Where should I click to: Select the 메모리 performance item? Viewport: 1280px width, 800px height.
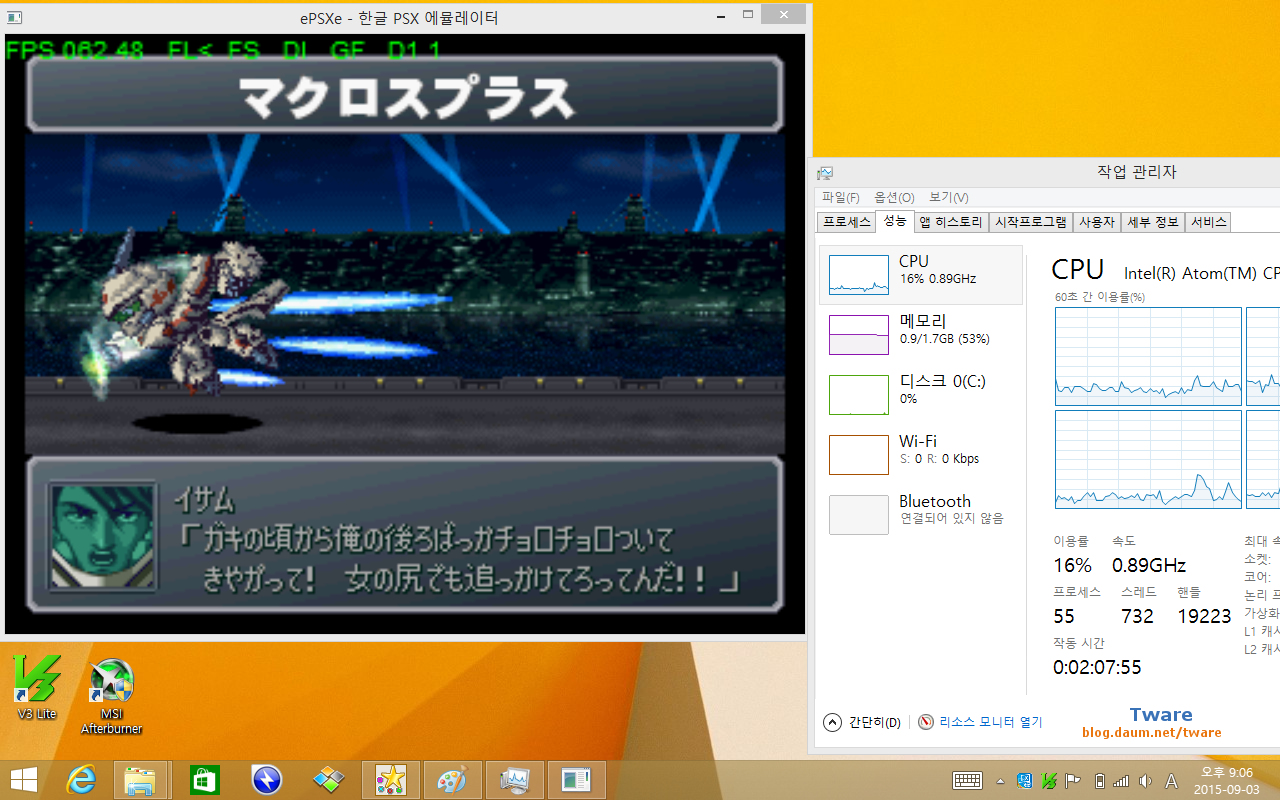(x=921, y=335)
